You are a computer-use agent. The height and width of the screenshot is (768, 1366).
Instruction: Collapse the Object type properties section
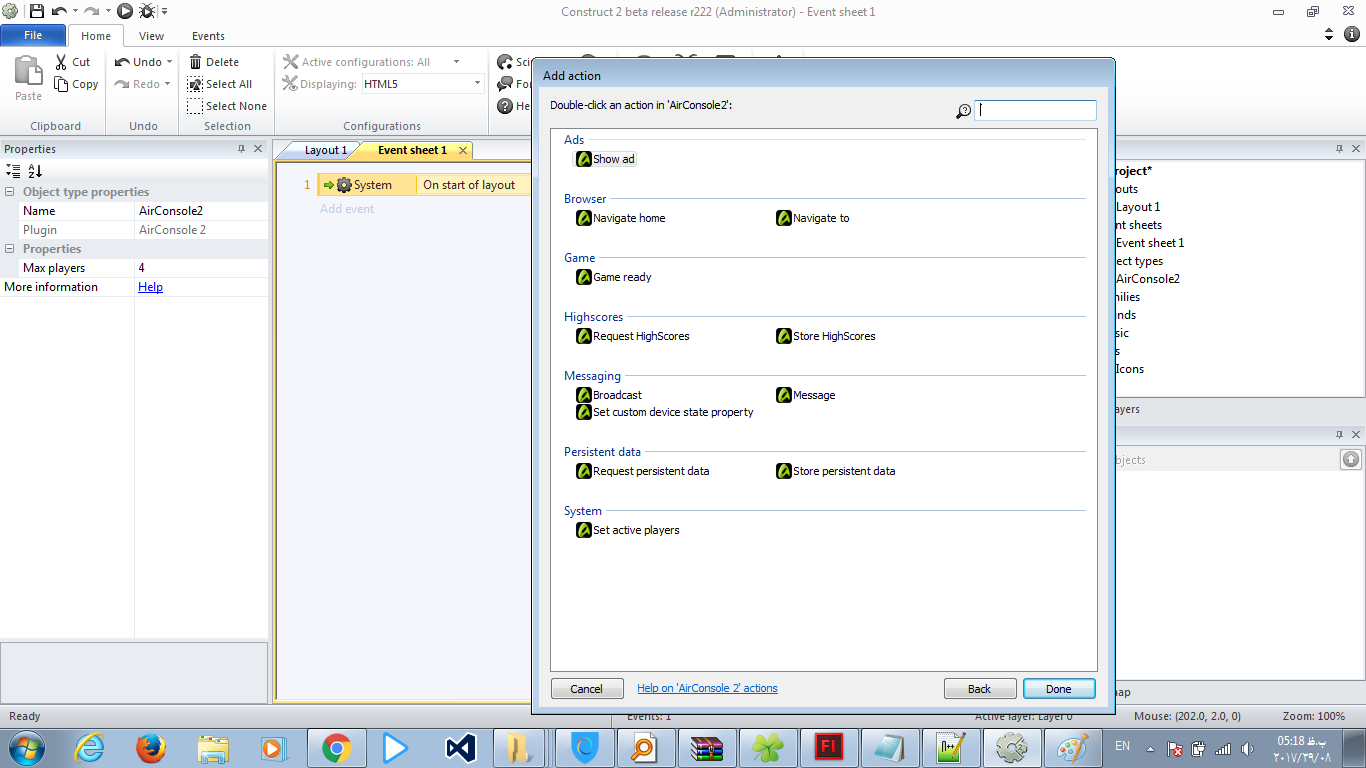(10, 192)
